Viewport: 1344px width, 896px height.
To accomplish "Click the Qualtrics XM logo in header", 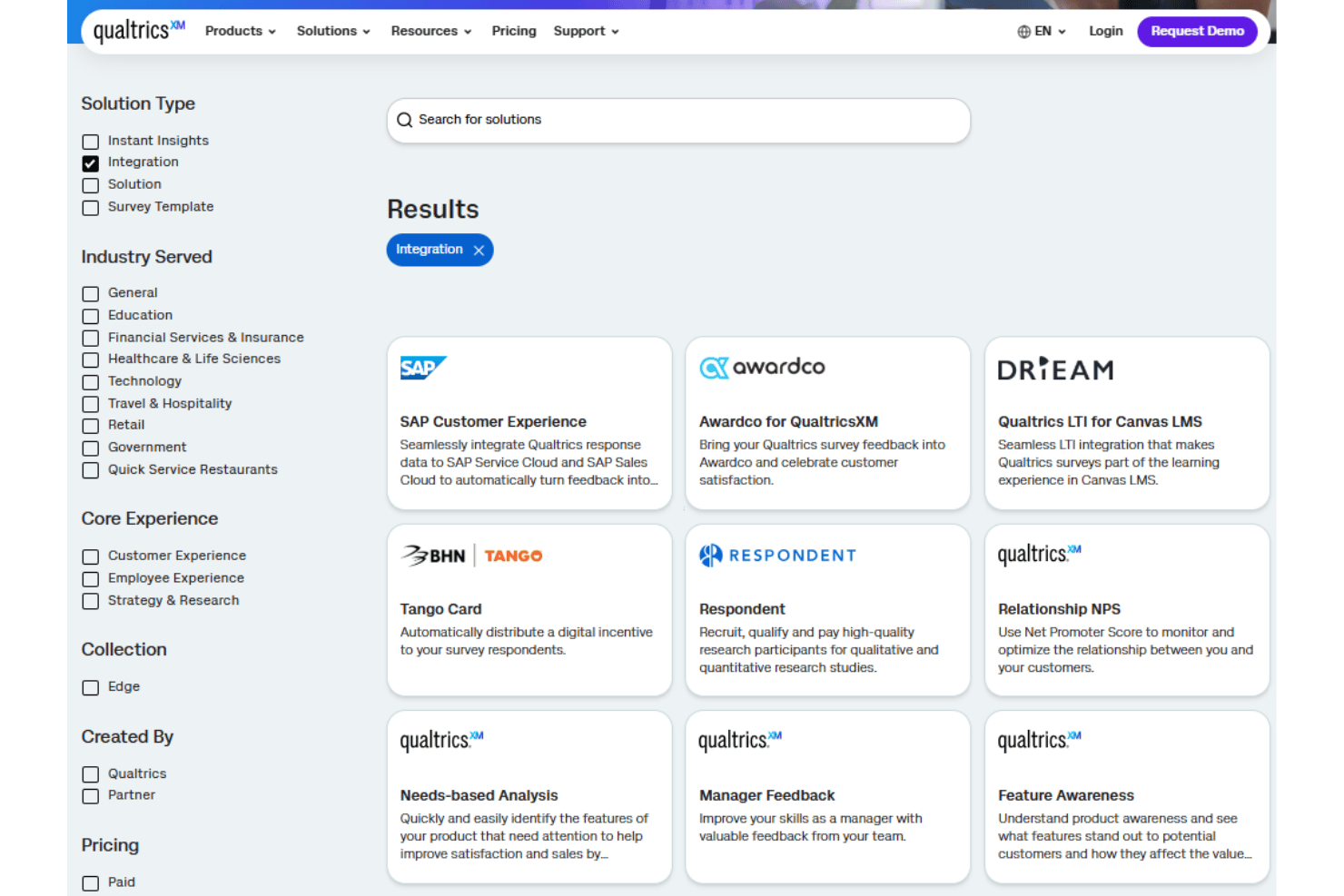I will [x=139, y=31].
